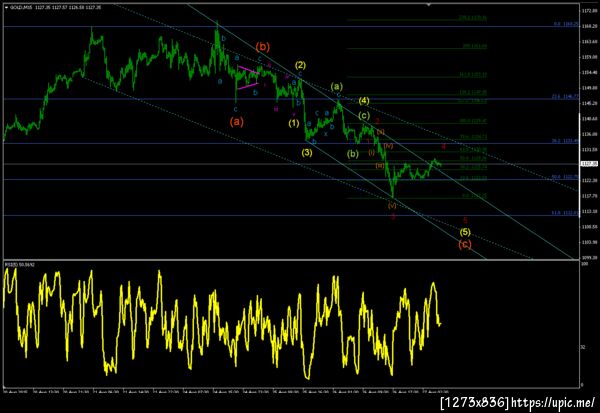
Task: Select the red 4 wave label
Action: click(443, 146)
